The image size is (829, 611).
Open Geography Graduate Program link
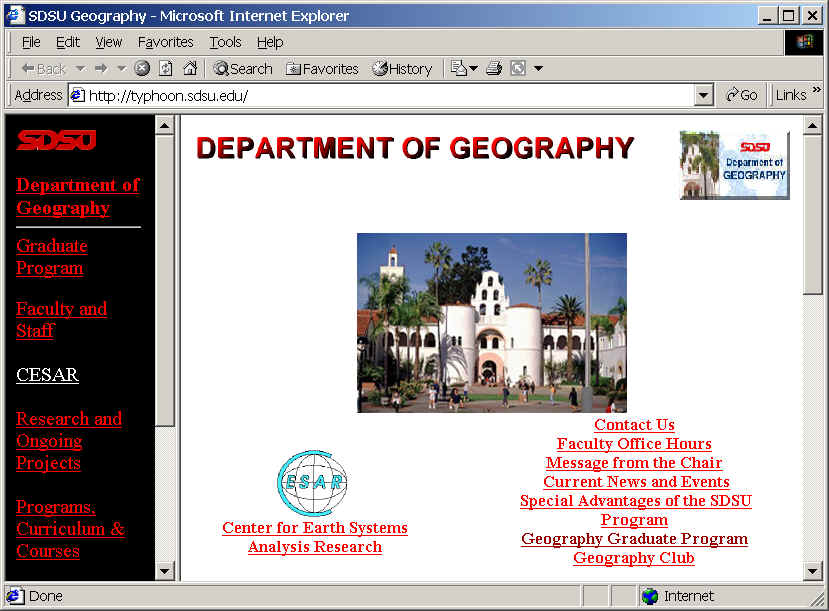(634, 539)
